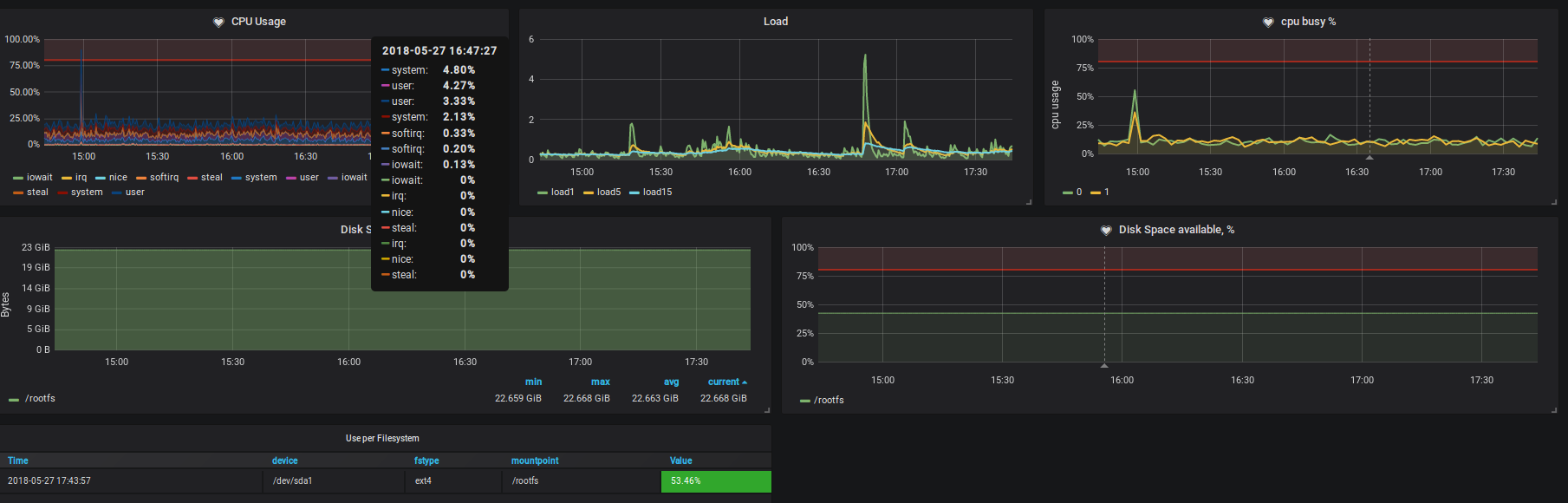Click the 53.46% green value cell

[716, 481]
